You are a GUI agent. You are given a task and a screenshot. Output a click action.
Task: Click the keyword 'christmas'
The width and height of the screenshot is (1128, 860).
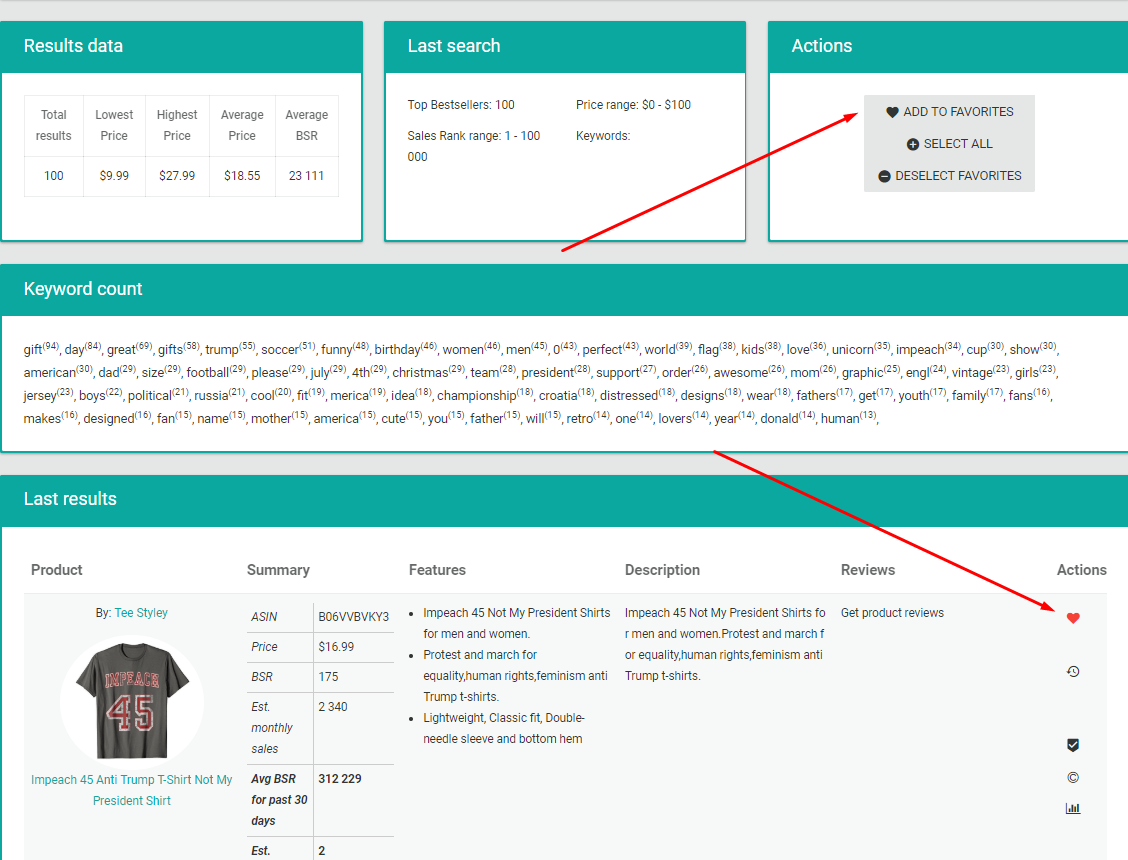pos(420,373)
